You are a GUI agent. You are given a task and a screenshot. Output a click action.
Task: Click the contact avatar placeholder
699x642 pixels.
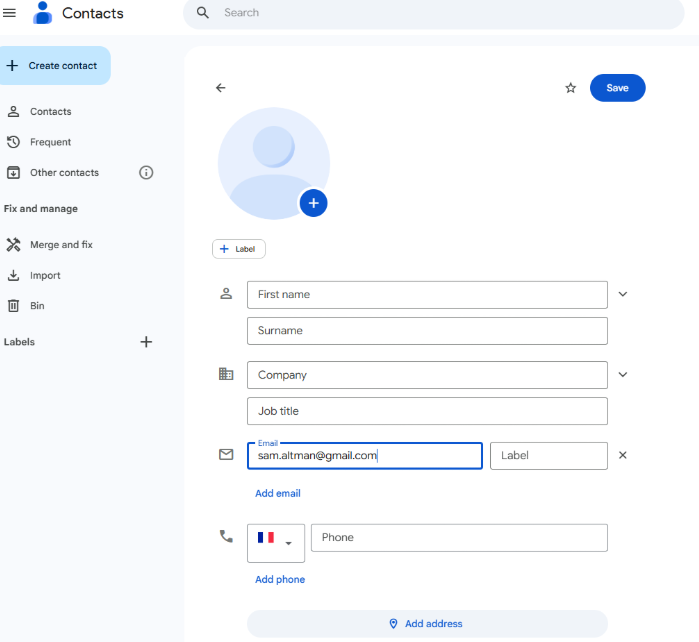click(x=274, y=163)
